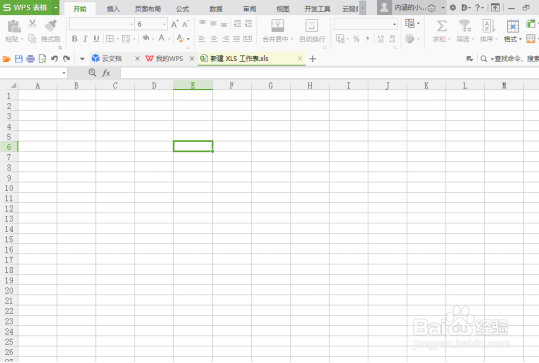Open the 页面布局 ribbon tab
The width and height of the screenshot is (539, 363).
tap(148, 9)
